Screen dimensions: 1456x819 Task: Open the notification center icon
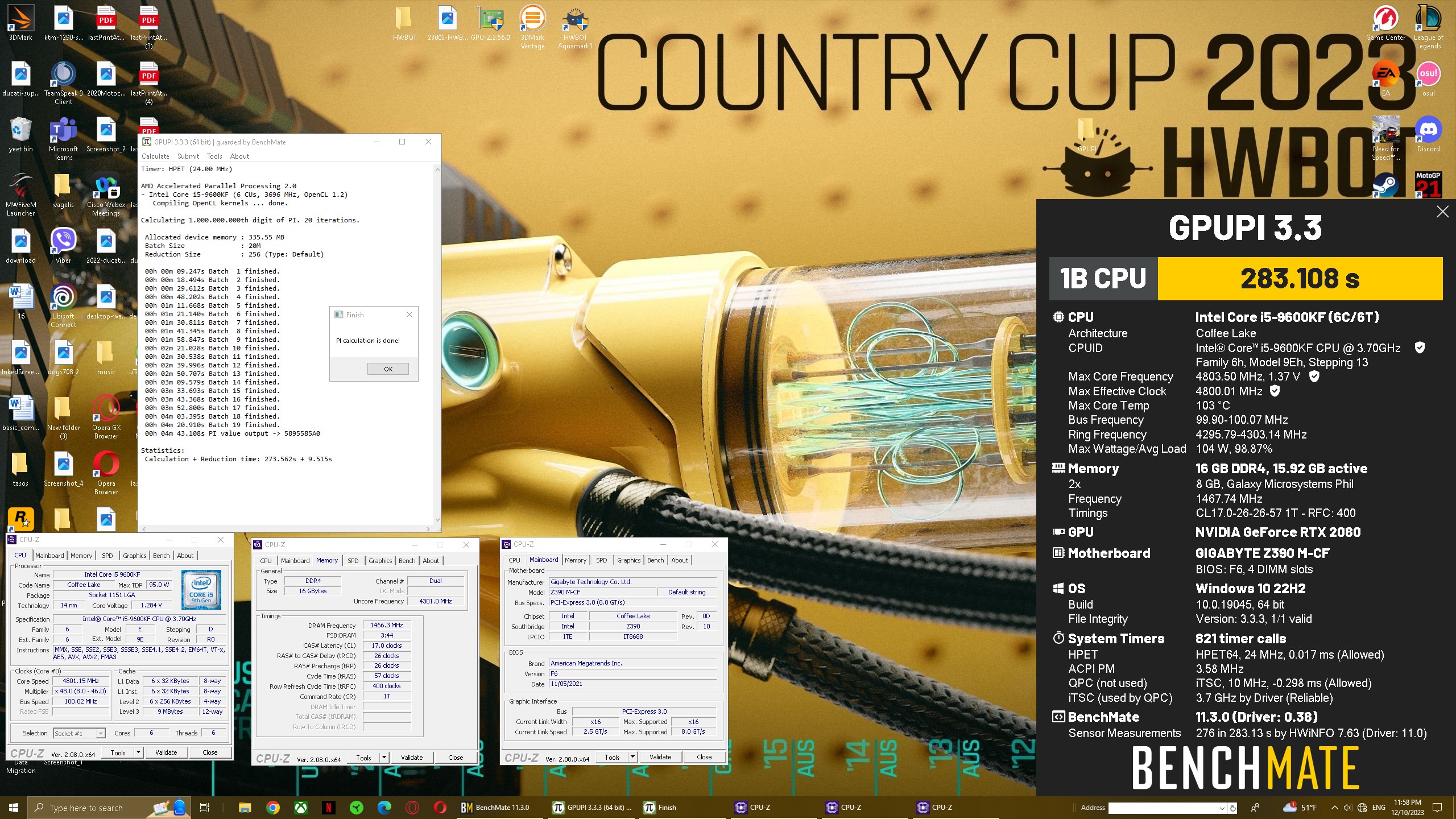coord(1437,807)
